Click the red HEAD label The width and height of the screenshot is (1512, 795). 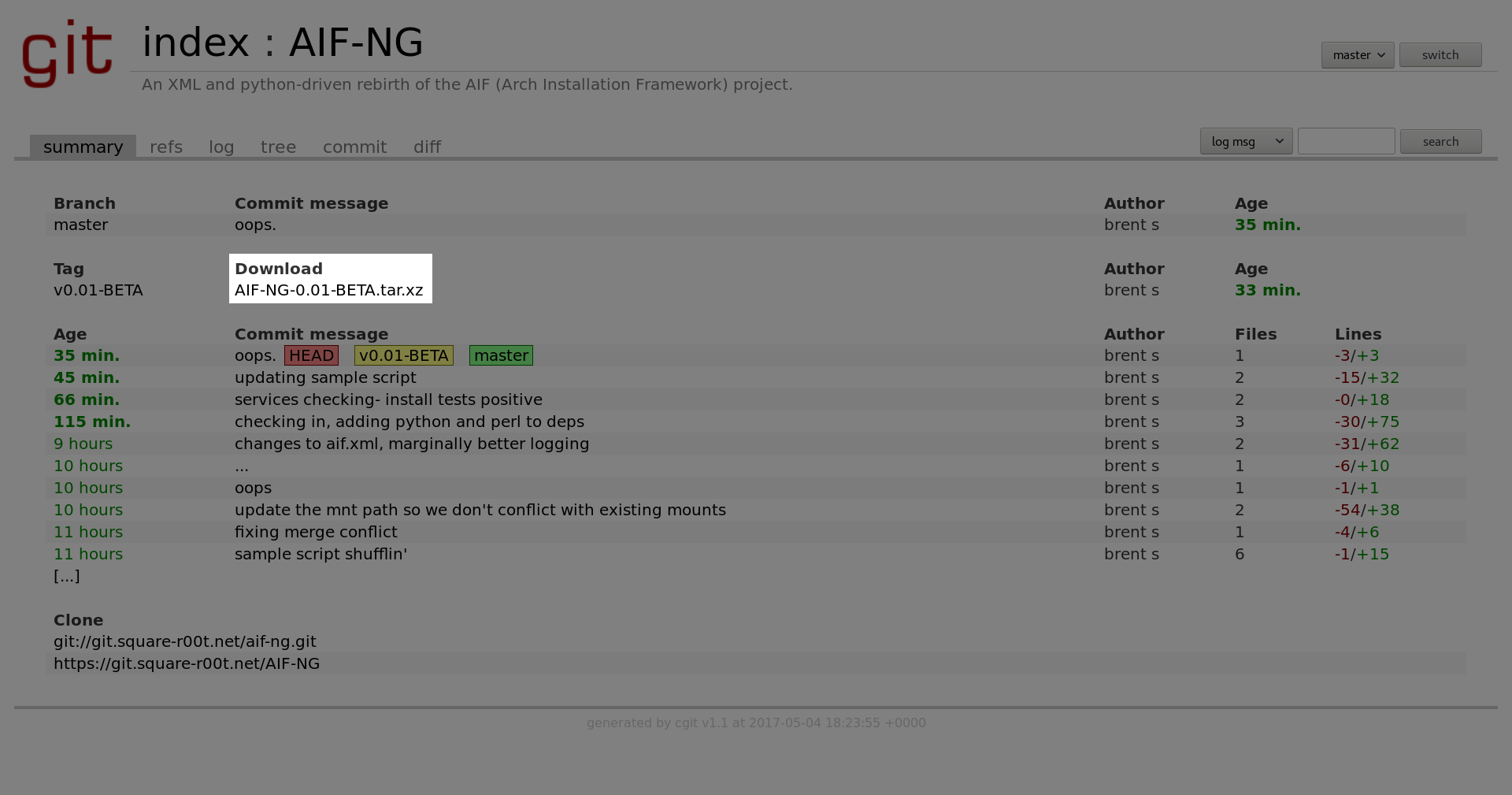pyautogui.click(x=311, y=356)
